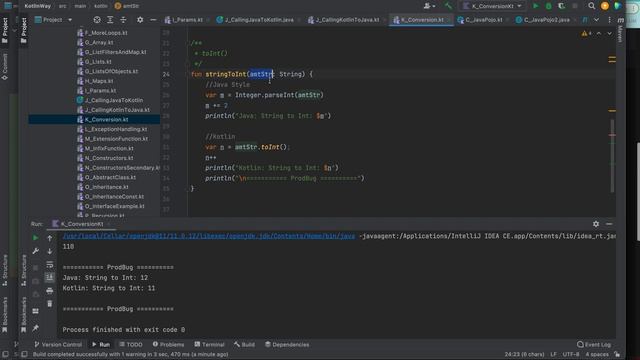Screen dimensions: 640x360
Task: Rerun program in Run panel
Action: 36,238
